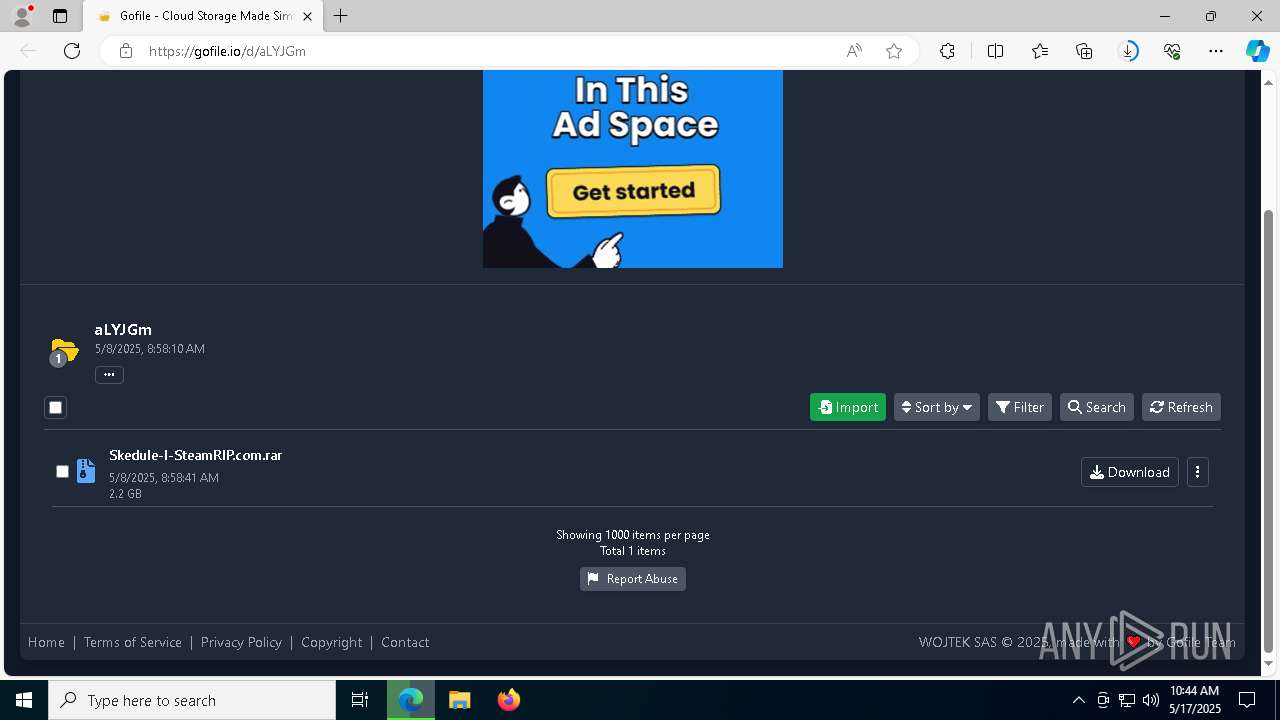
Task: Tick the Skedule-I-SteamRIP.com.rar checkbox
Action: click(x=62, y=471)
